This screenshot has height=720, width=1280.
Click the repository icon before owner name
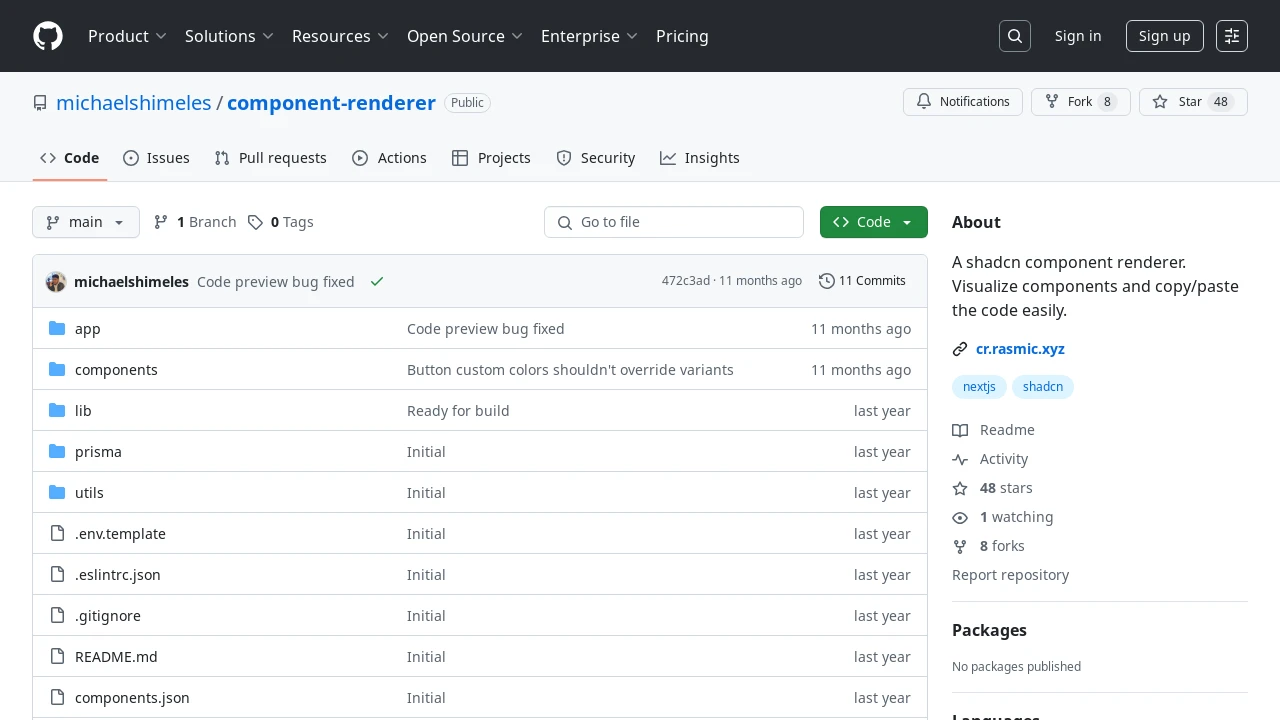click(x=40, y=103)
